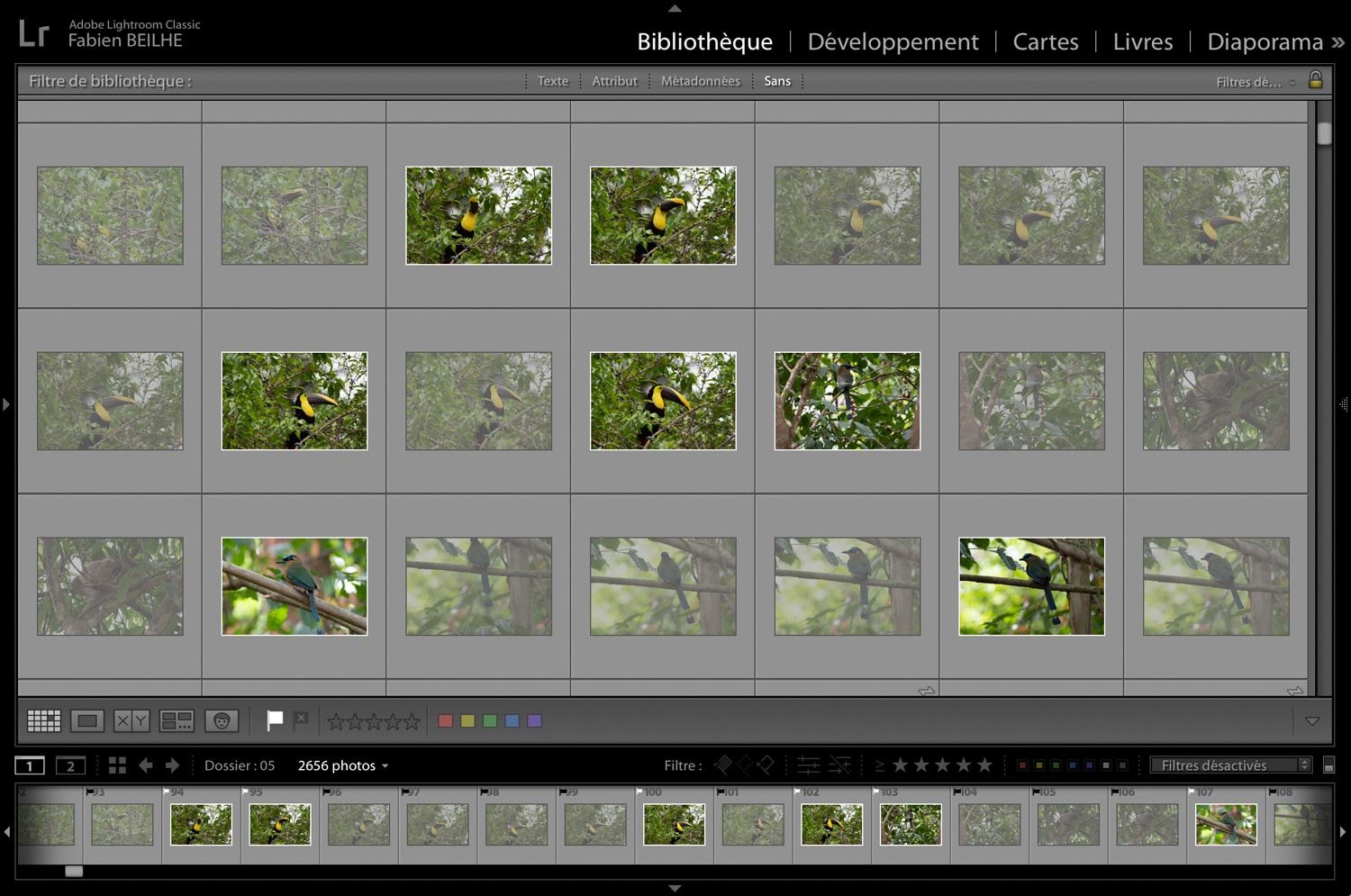Switch to Grid view mode

[x=43, y=720]
